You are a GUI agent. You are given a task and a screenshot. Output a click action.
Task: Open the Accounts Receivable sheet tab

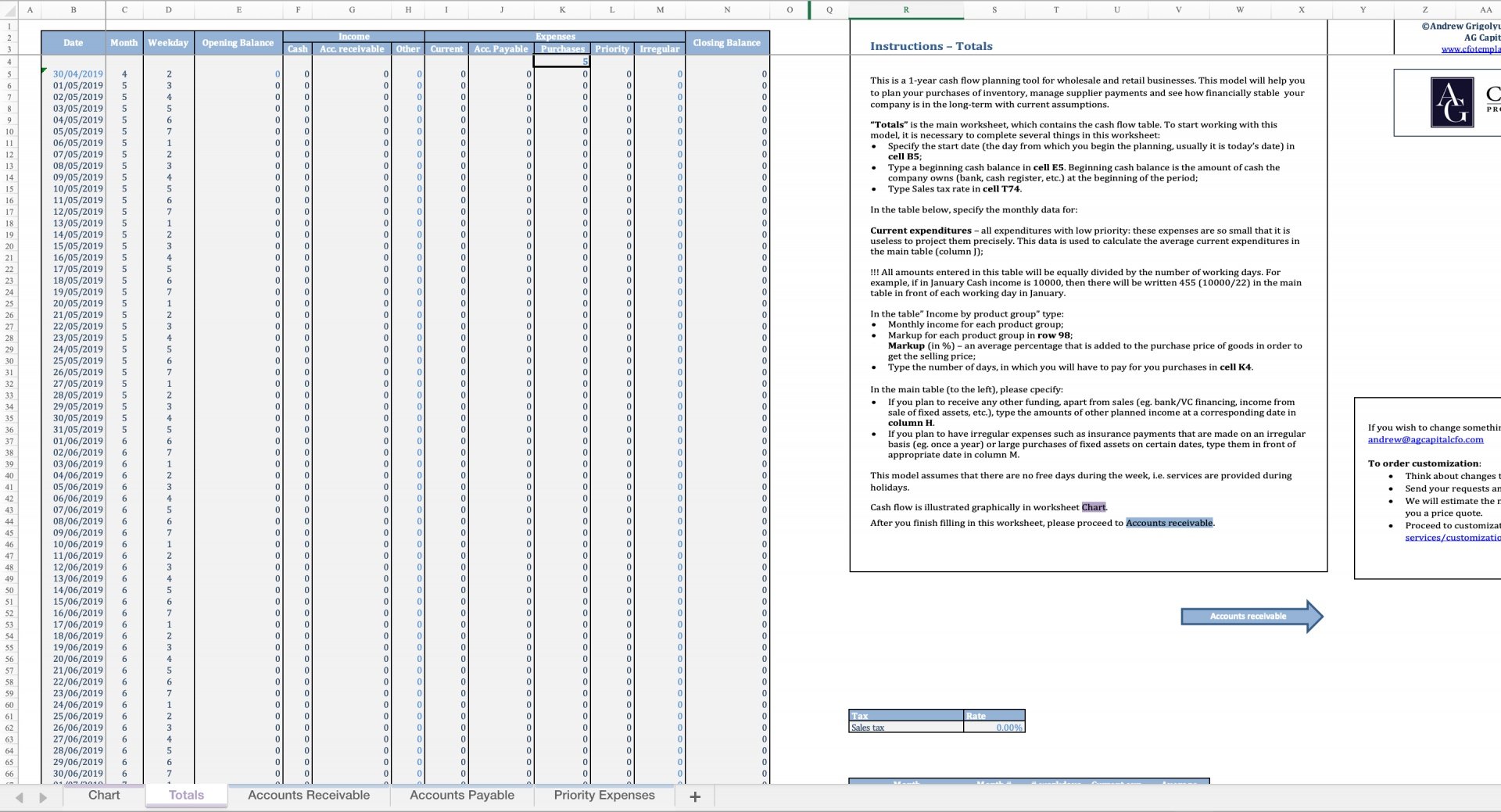pyautogui.click(x=309, y=795)
